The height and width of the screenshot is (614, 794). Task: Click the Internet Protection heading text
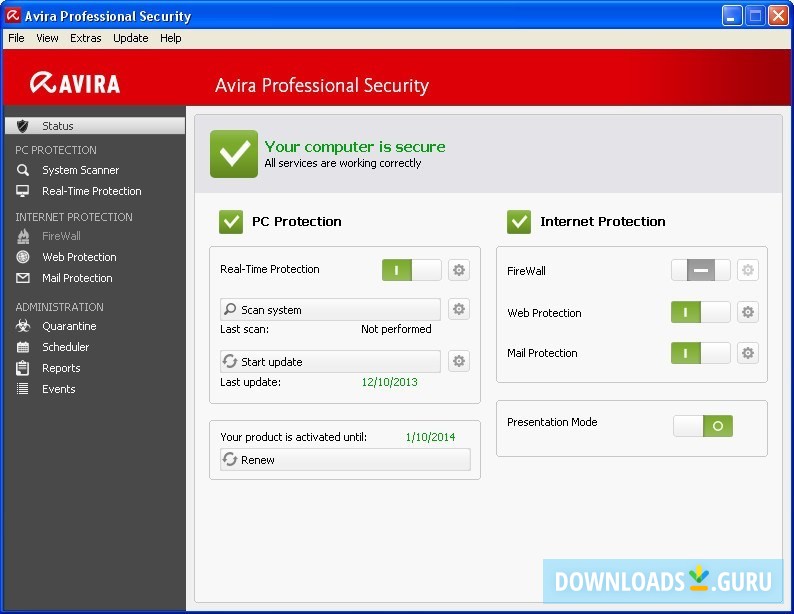pyautogui.click(x=603, y=222)
